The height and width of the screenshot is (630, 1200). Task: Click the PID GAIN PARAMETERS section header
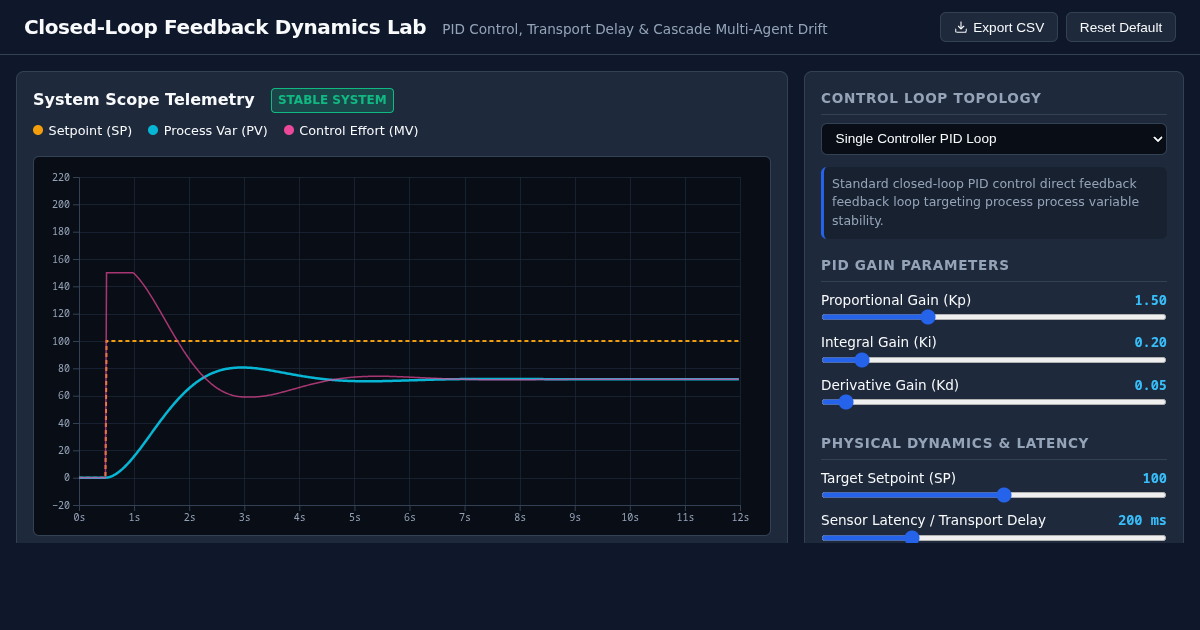tap(915, 265)
